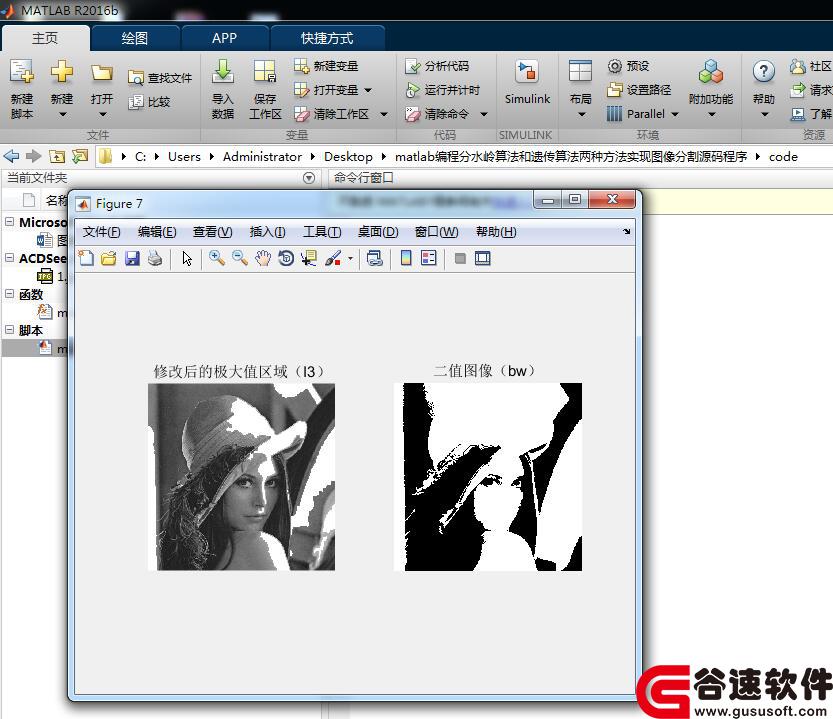The height and width of the screenshot is (719, 833).
Task: Open 文件(F) menu in Figure 7
Action: coord(101,232)
